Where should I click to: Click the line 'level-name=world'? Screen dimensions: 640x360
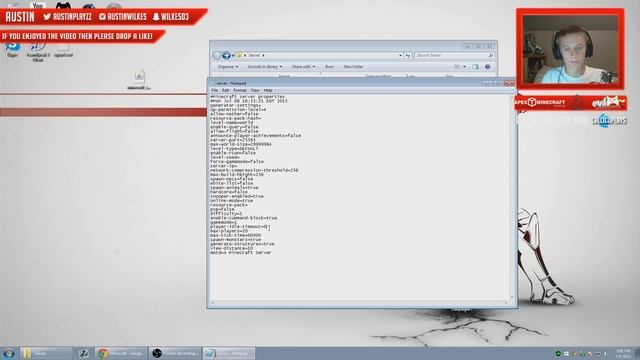click(231, 122)
